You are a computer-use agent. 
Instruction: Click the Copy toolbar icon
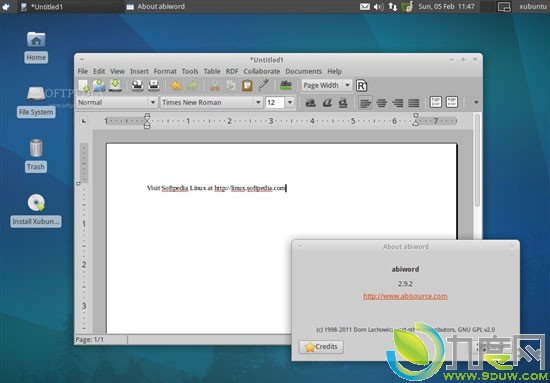point(231,86)
